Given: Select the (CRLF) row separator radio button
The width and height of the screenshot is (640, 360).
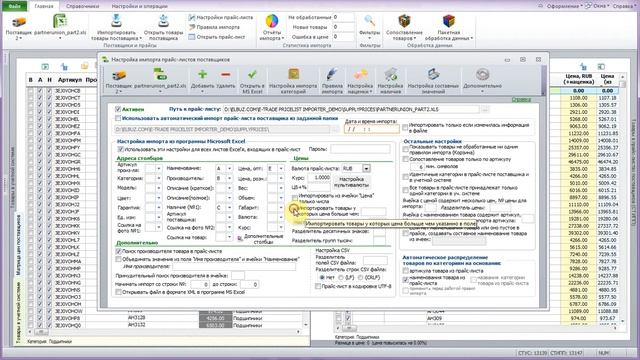Looking at the screenshot, I should [x=360, y=278].
